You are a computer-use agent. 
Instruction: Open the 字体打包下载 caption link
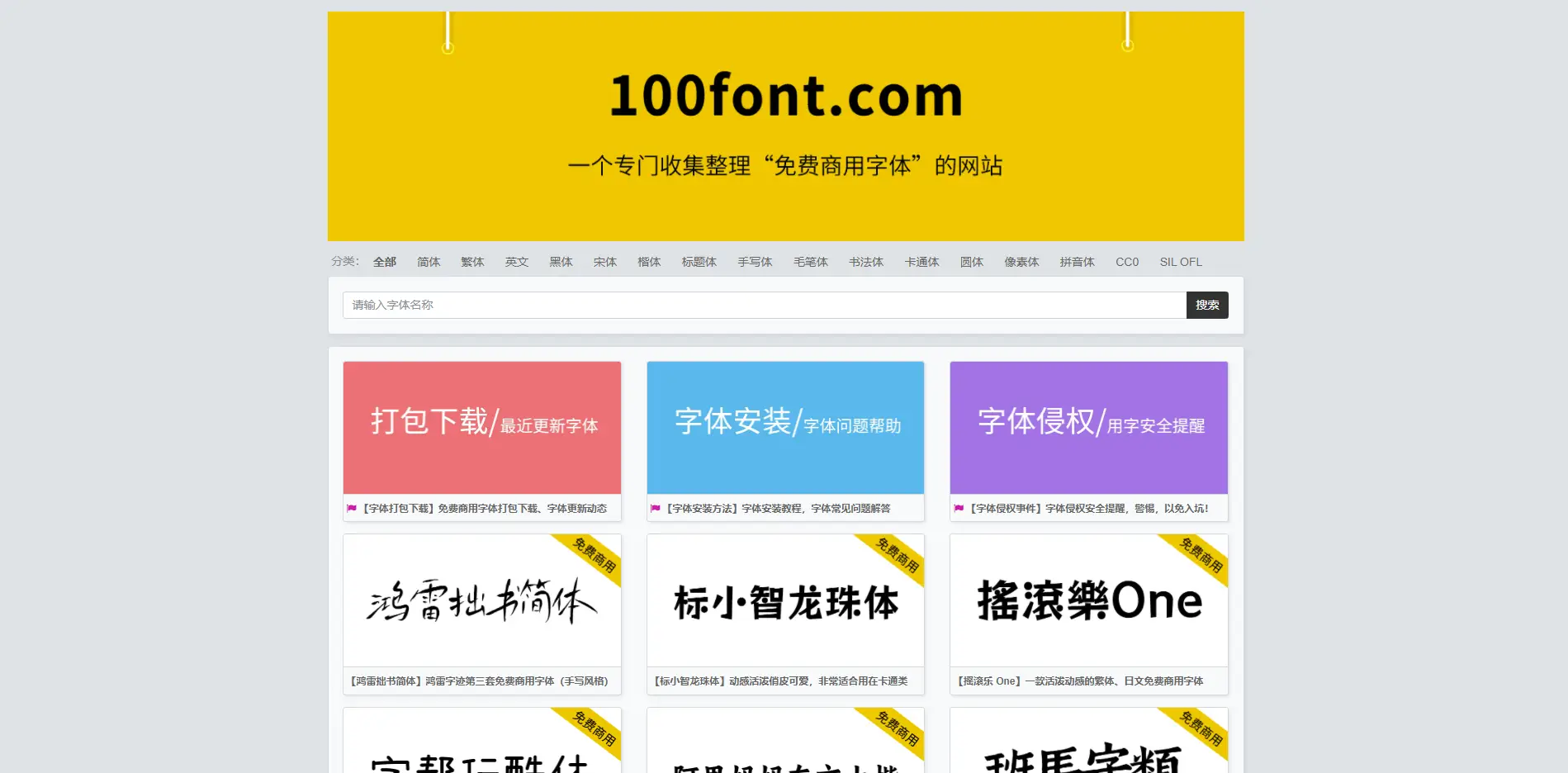click(x=485, y=509)
